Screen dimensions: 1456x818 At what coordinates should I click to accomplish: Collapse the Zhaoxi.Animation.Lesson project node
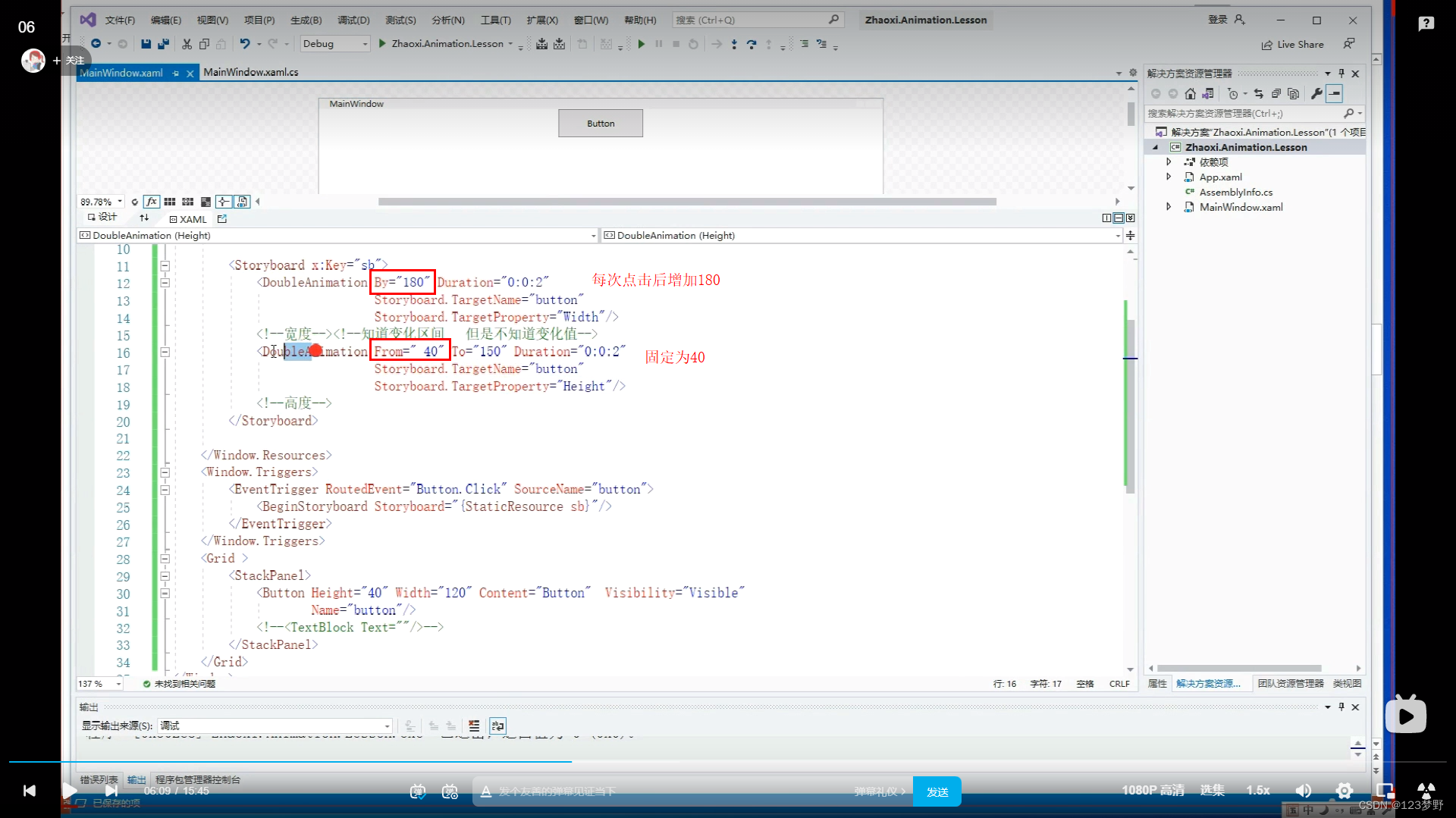pos(1156,147)
